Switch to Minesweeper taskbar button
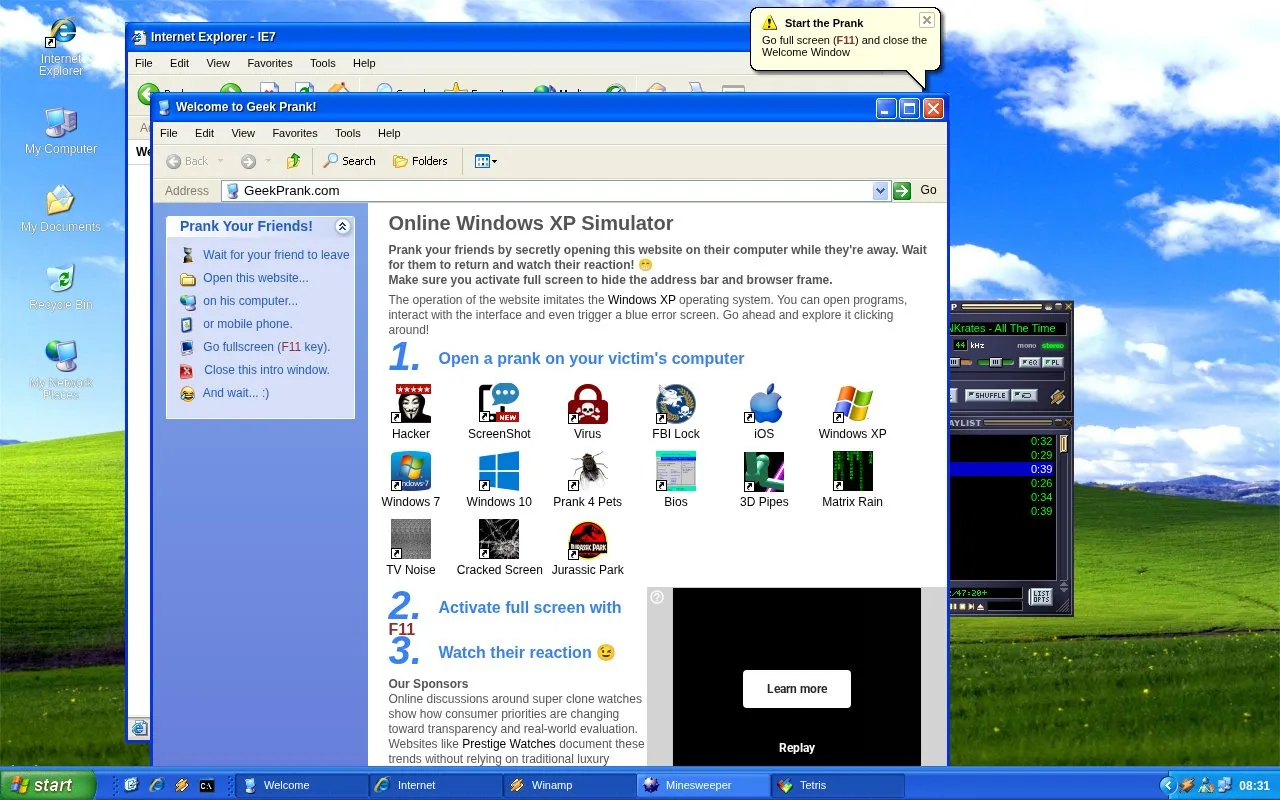This screenshot has width=1280, height=800. click(702, 786)
